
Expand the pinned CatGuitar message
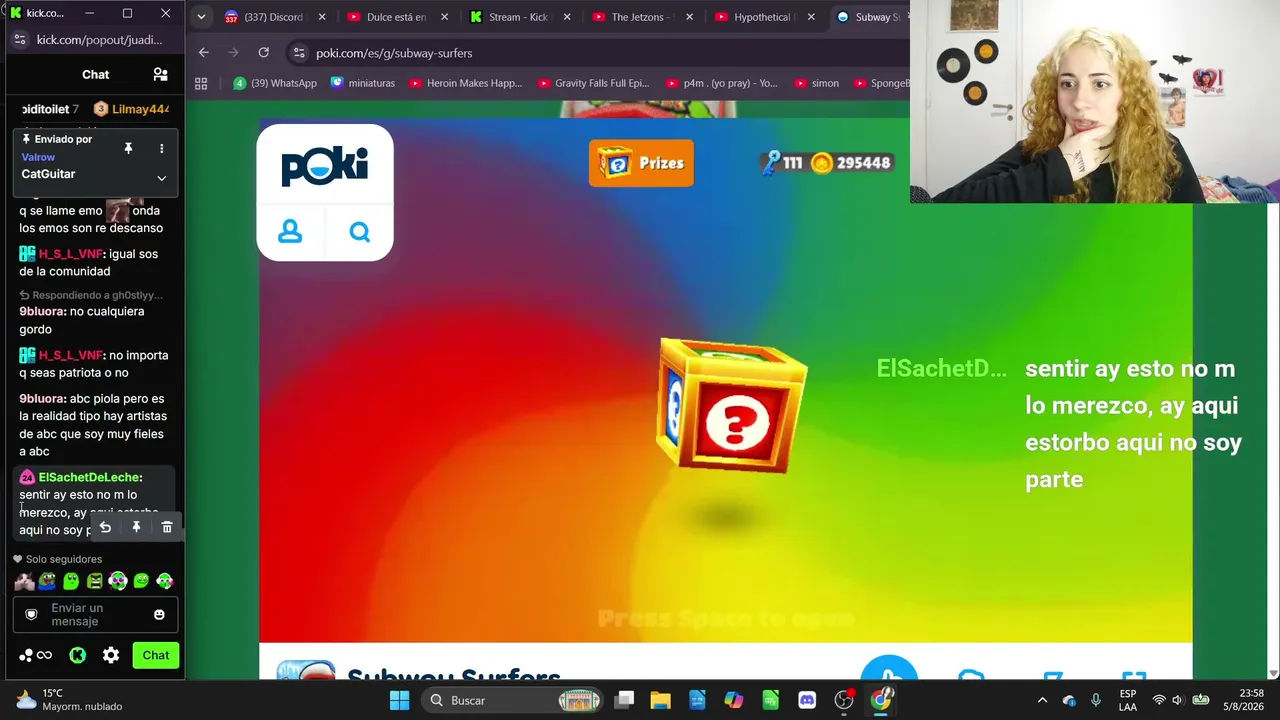(x=161, y=178)
